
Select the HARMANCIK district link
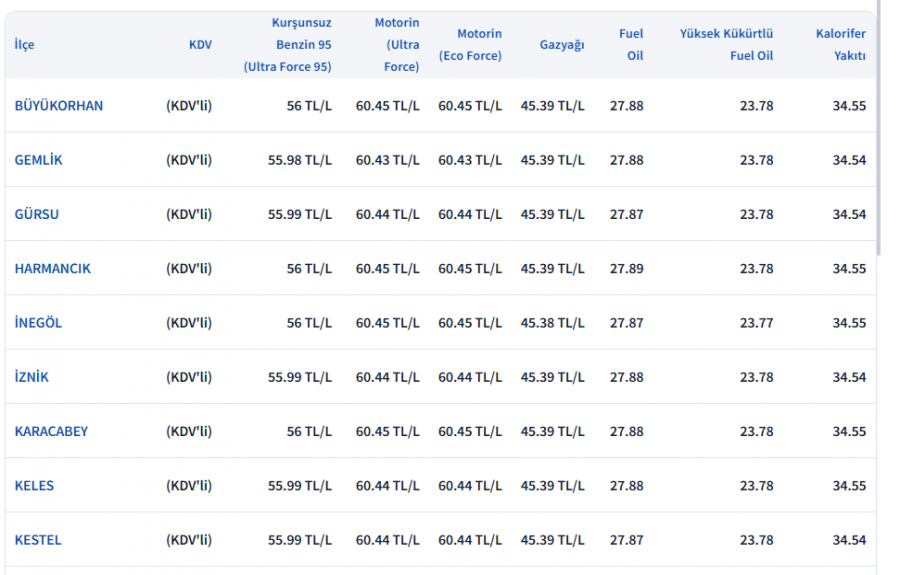(52, 269)
